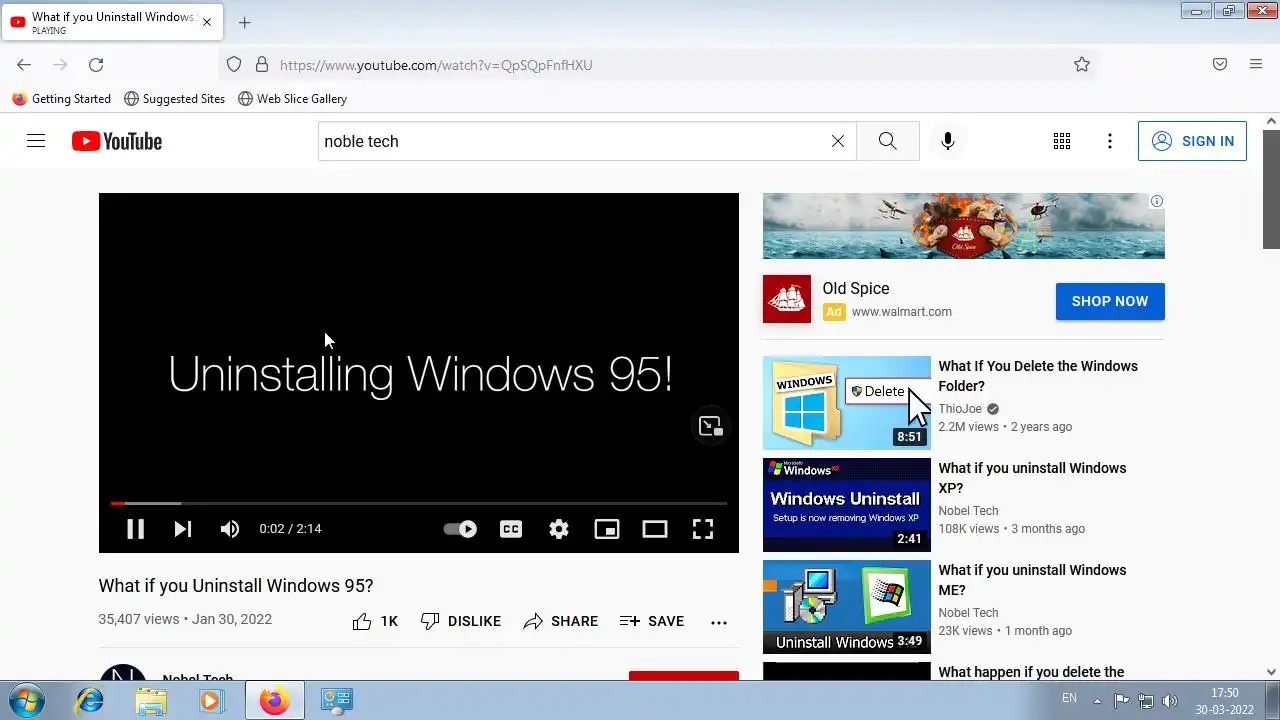Open 'What if you uninstall Windows XP?' title

click(1032, 478)
